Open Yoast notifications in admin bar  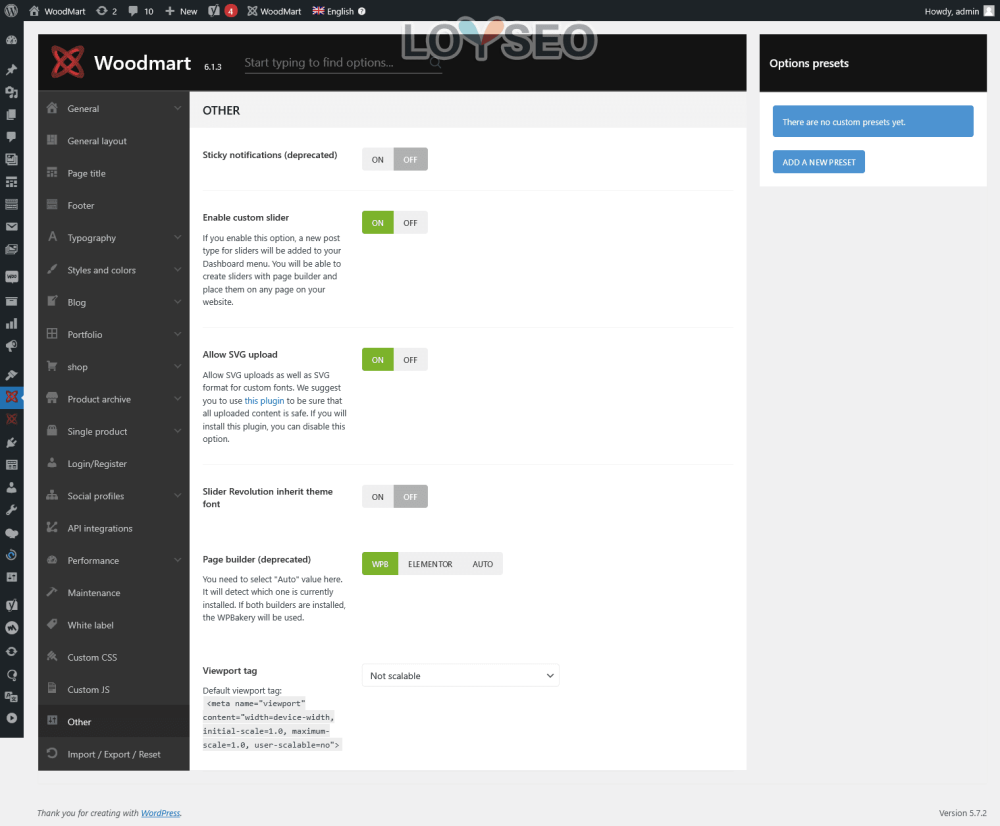point(223,11)
